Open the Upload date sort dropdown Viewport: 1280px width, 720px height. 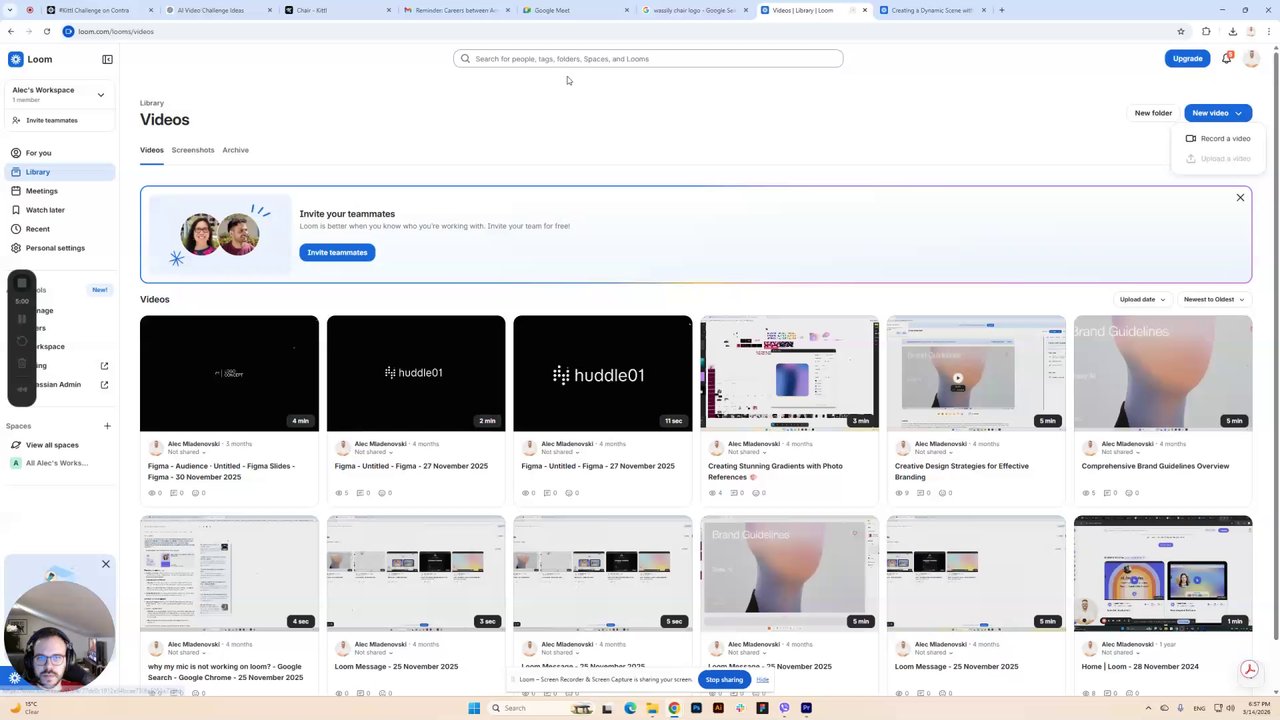tap(1142, 299)
